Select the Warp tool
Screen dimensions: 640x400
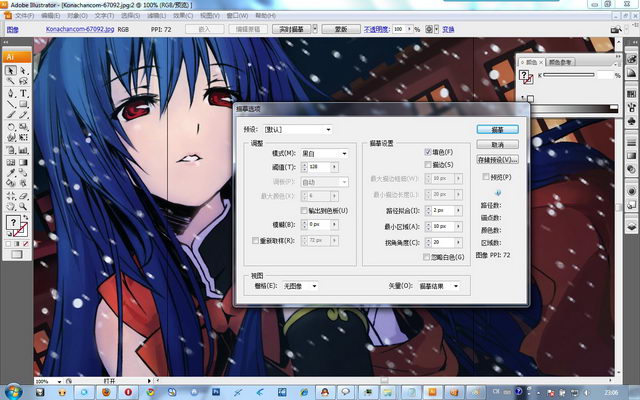11,138
